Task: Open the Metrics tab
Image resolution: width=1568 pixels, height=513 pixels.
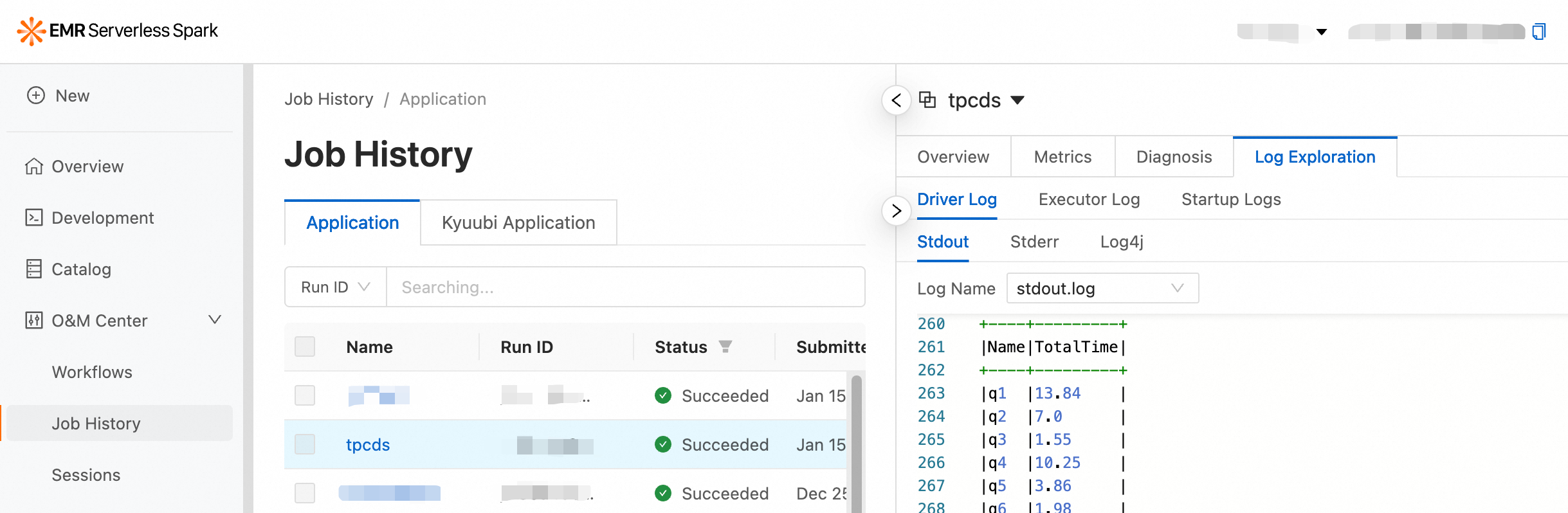Action: click(x=1062, y=157)
